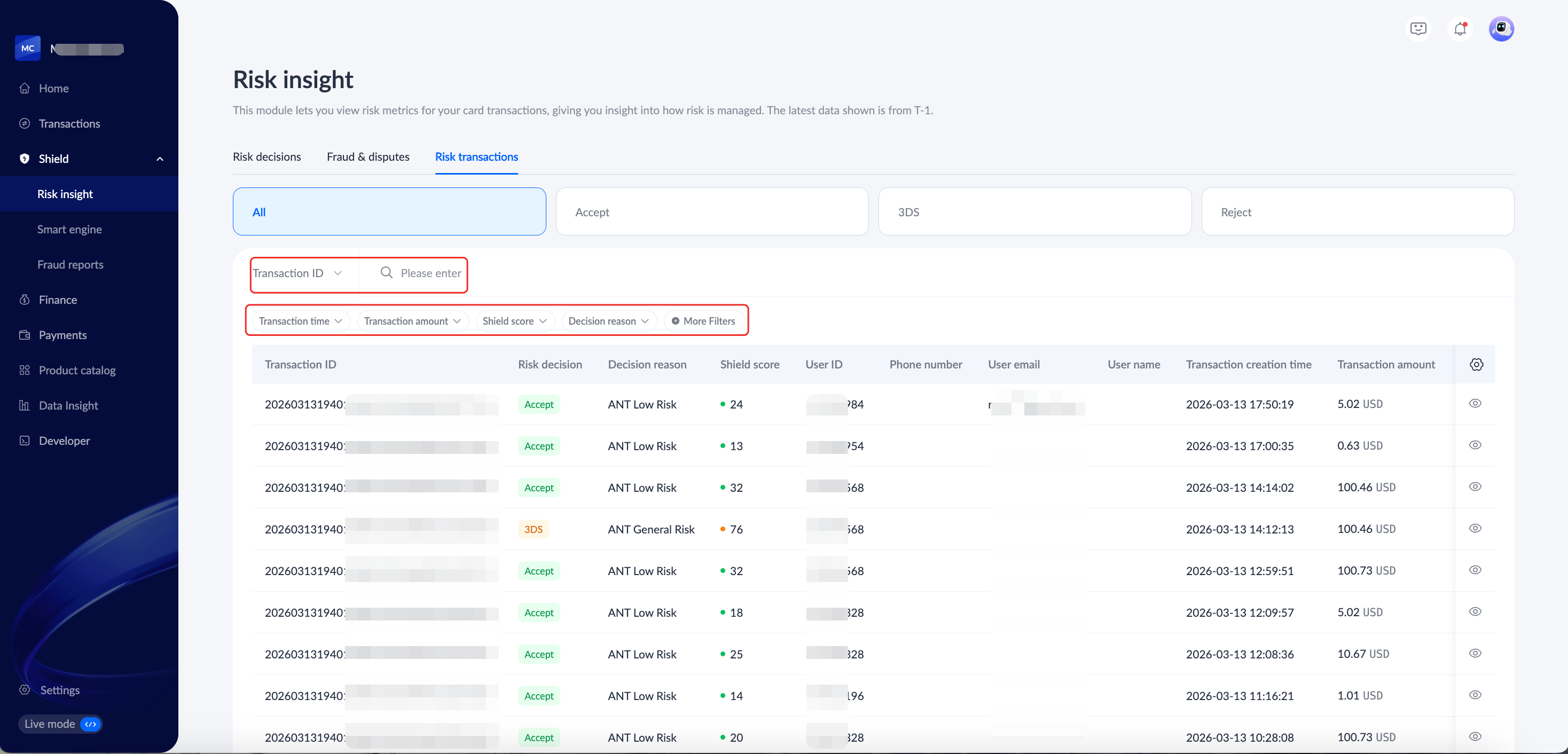Collapse the Shield sidebar section

coord(160,159)
